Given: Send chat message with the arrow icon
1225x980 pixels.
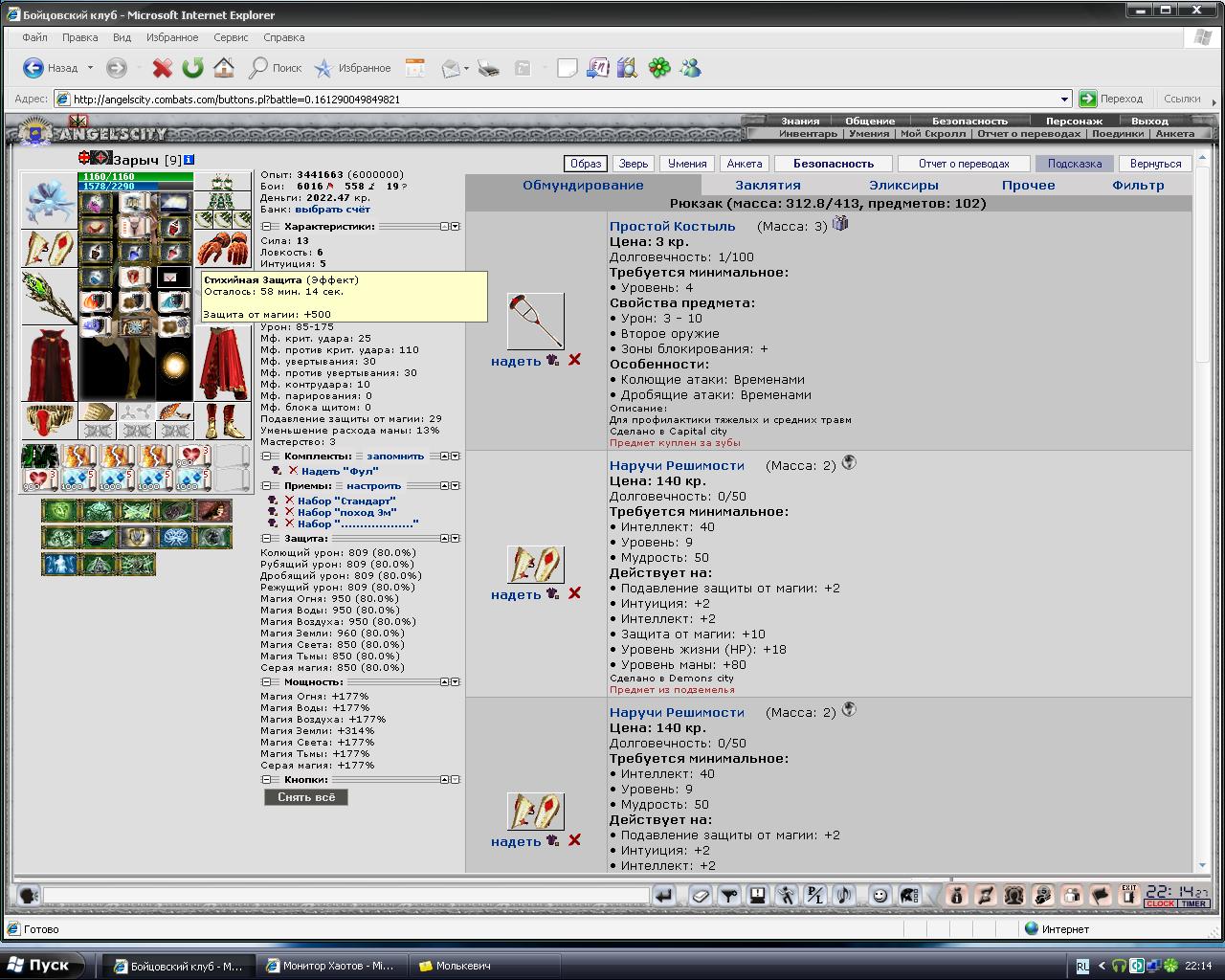Looking at the screenshot, I should point(663,895).
